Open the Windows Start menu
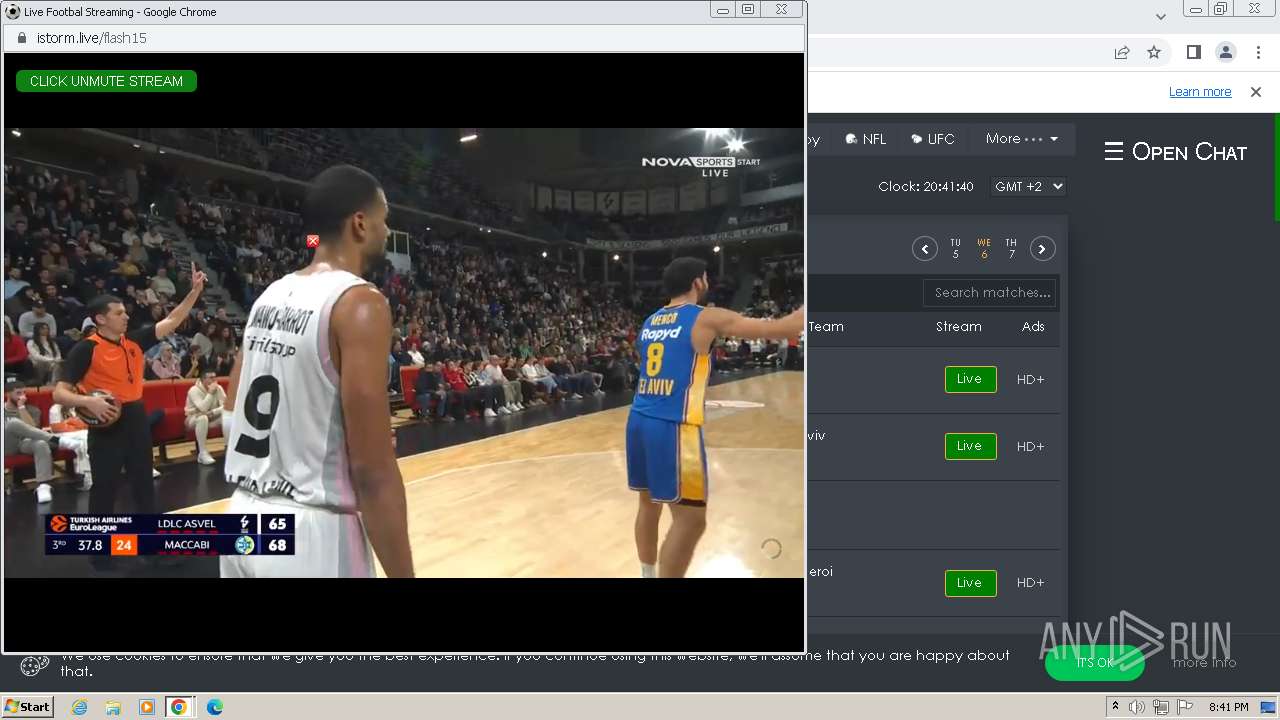Image resolution: width=1280 pixels, height=720 pixels. click(x=27, y=707)
